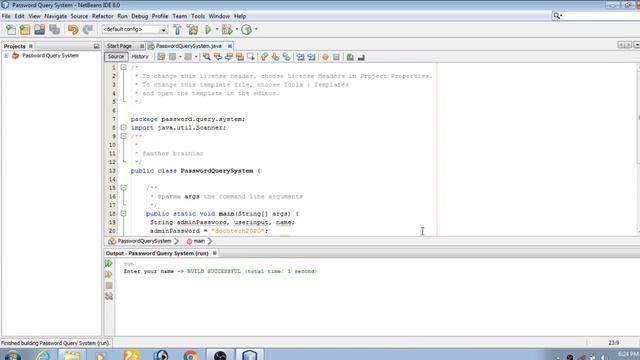The image size is (640, 360).
Task: Click the Find Selection magnifier icon in editor toolbar
Action: tap(207, 57)
